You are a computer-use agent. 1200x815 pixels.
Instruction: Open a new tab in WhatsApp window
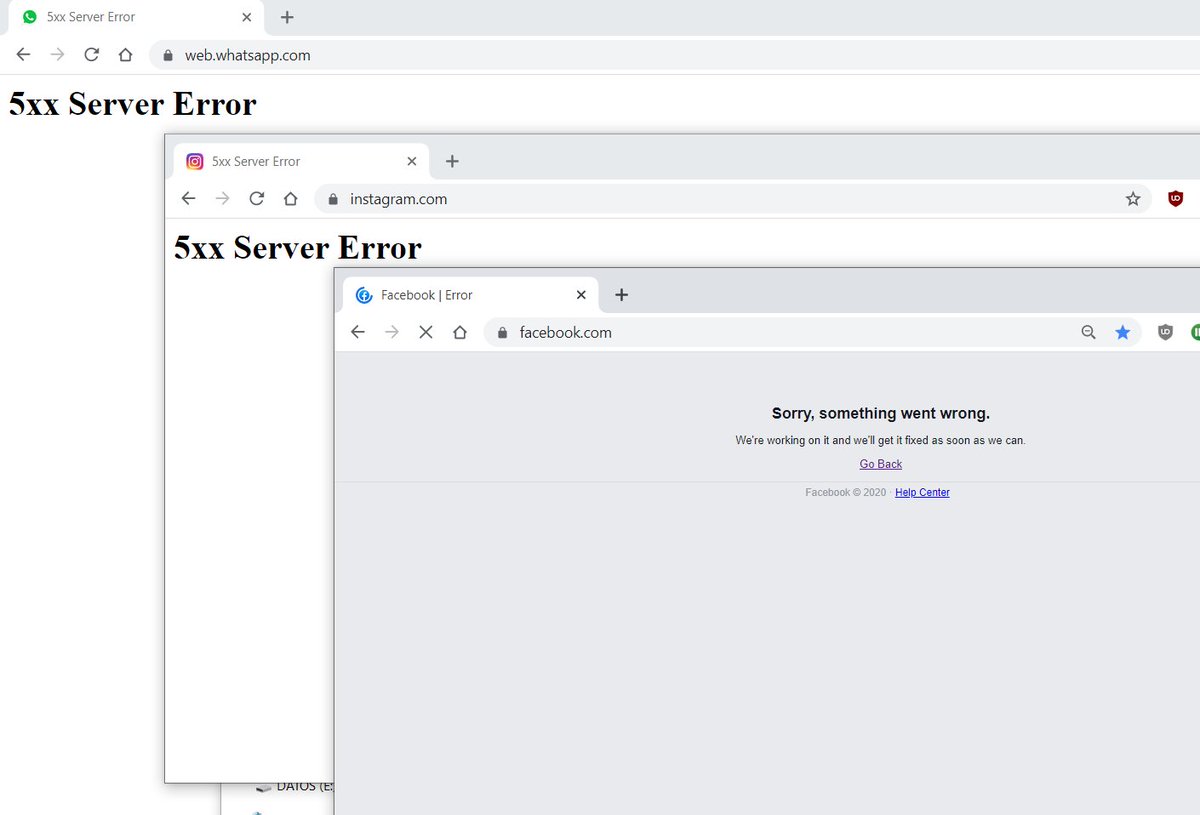[x=287, y=17]
